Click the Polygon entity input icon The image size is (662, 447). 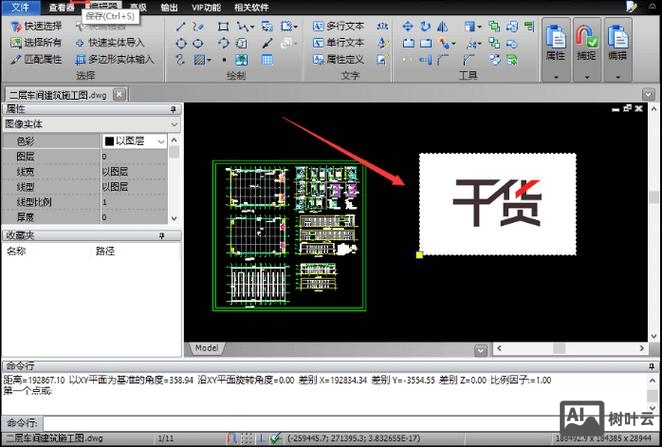coord(80,60)
